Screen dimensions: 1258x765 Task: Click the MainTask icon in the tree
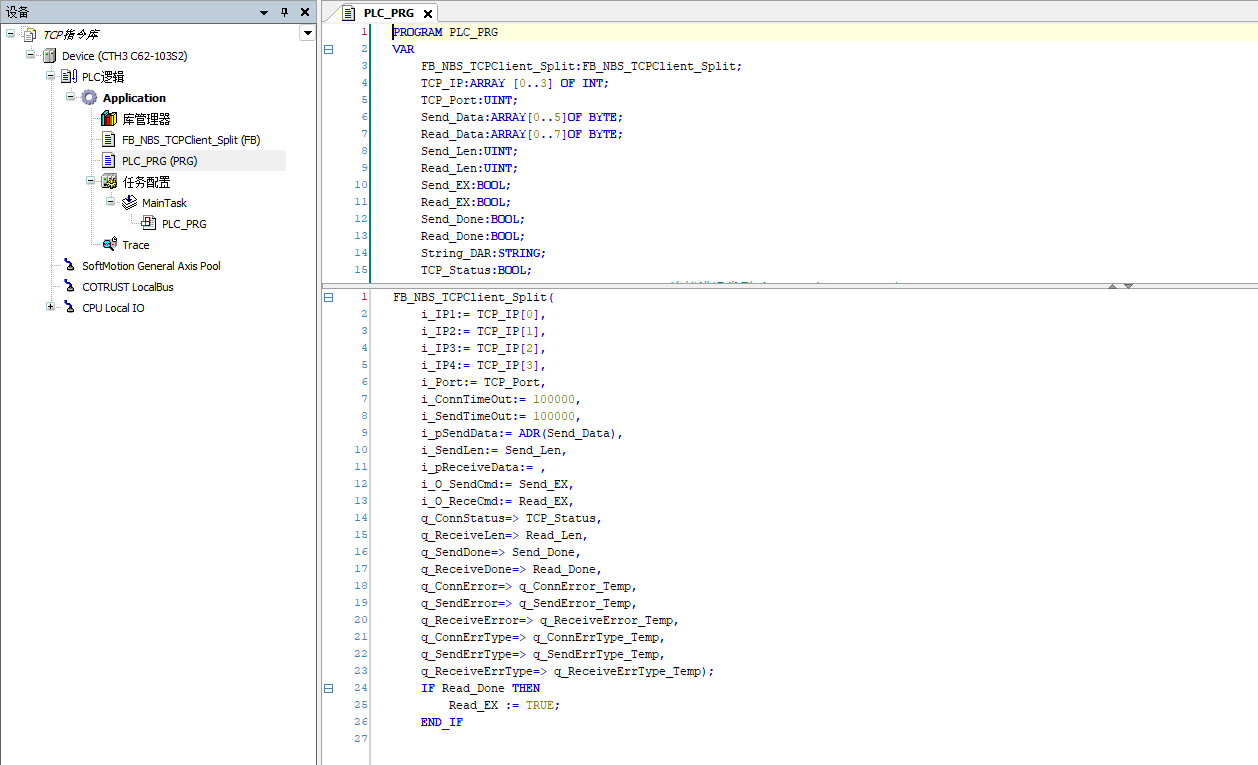coord(129,203)
